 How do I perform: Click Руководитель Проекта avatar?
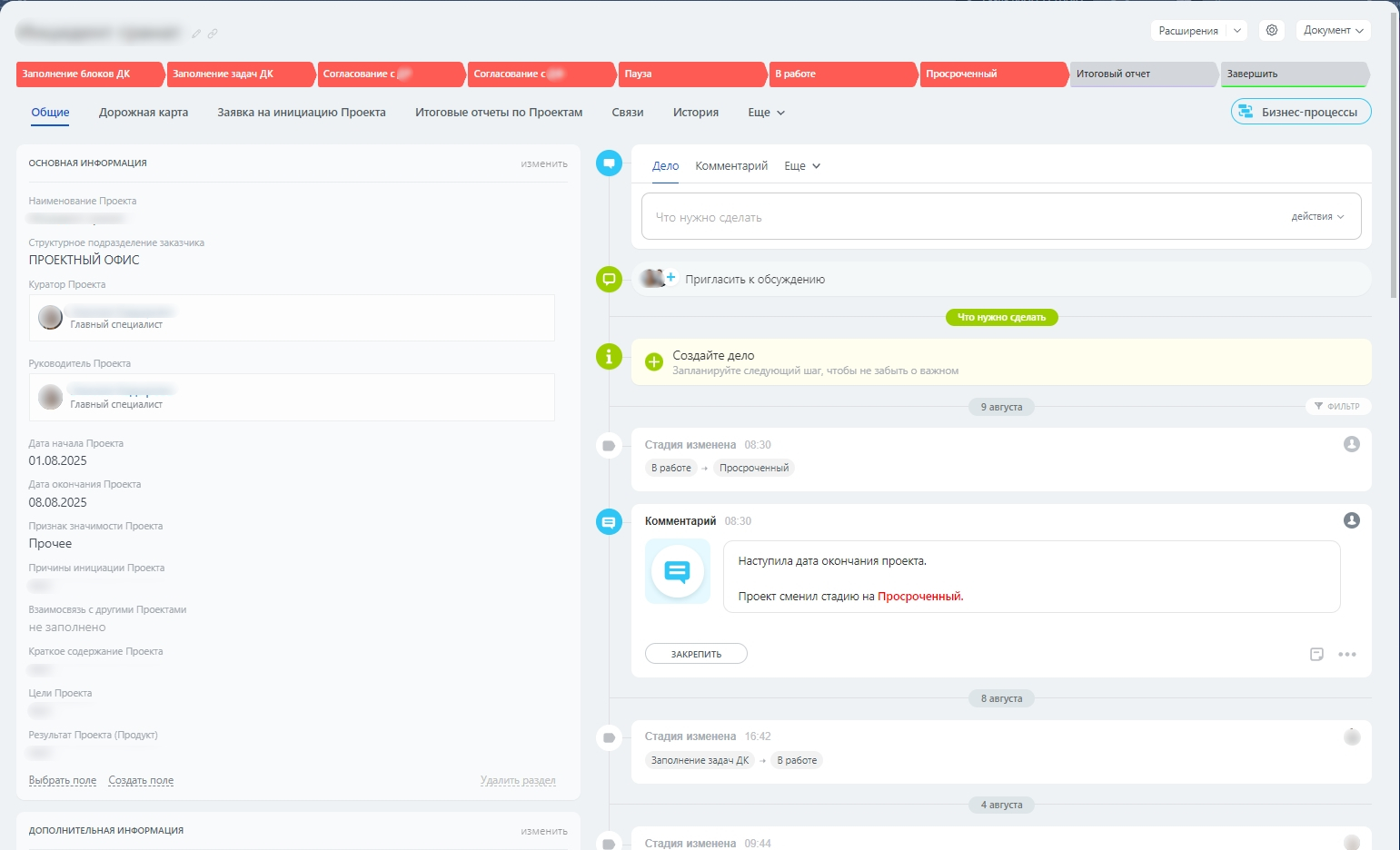click(x=51, y=397)
